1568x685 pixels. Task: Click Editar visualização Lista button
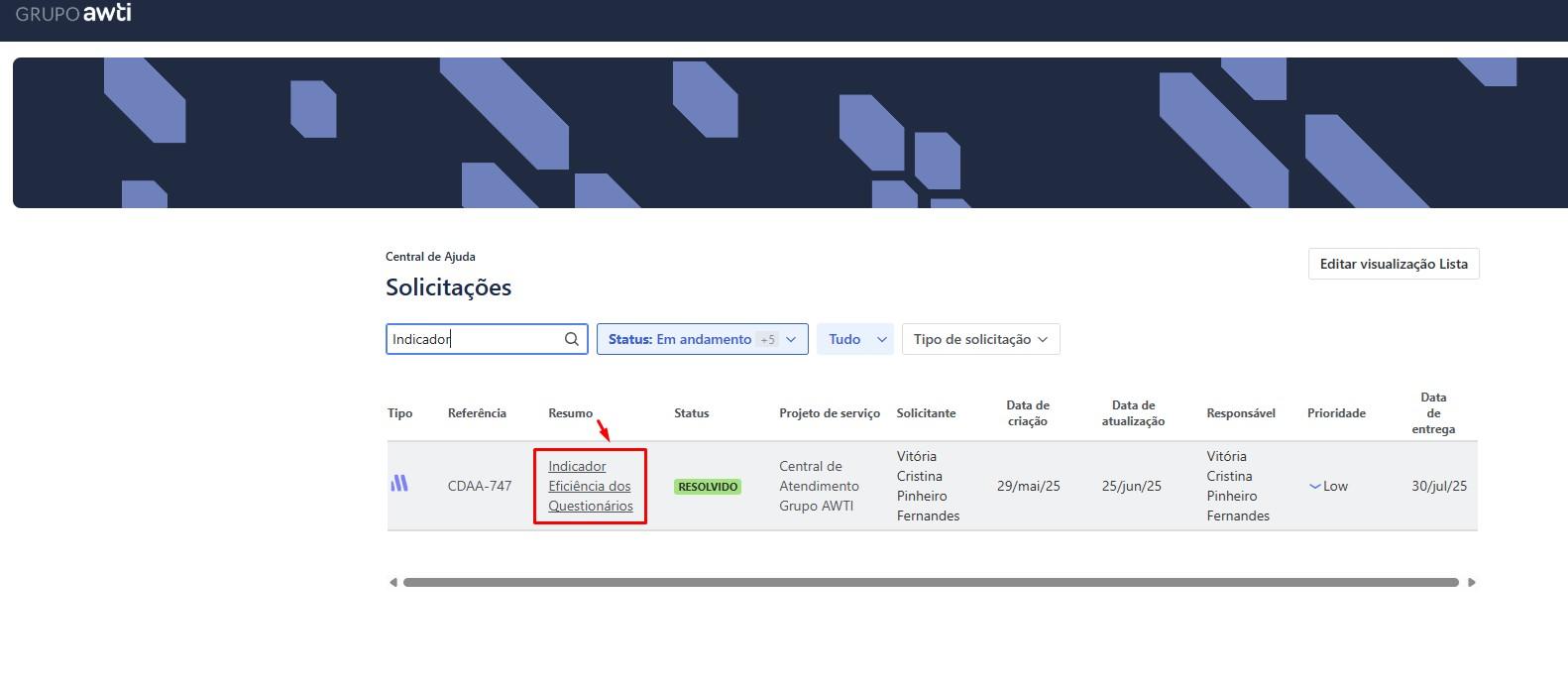(1394, 264)
